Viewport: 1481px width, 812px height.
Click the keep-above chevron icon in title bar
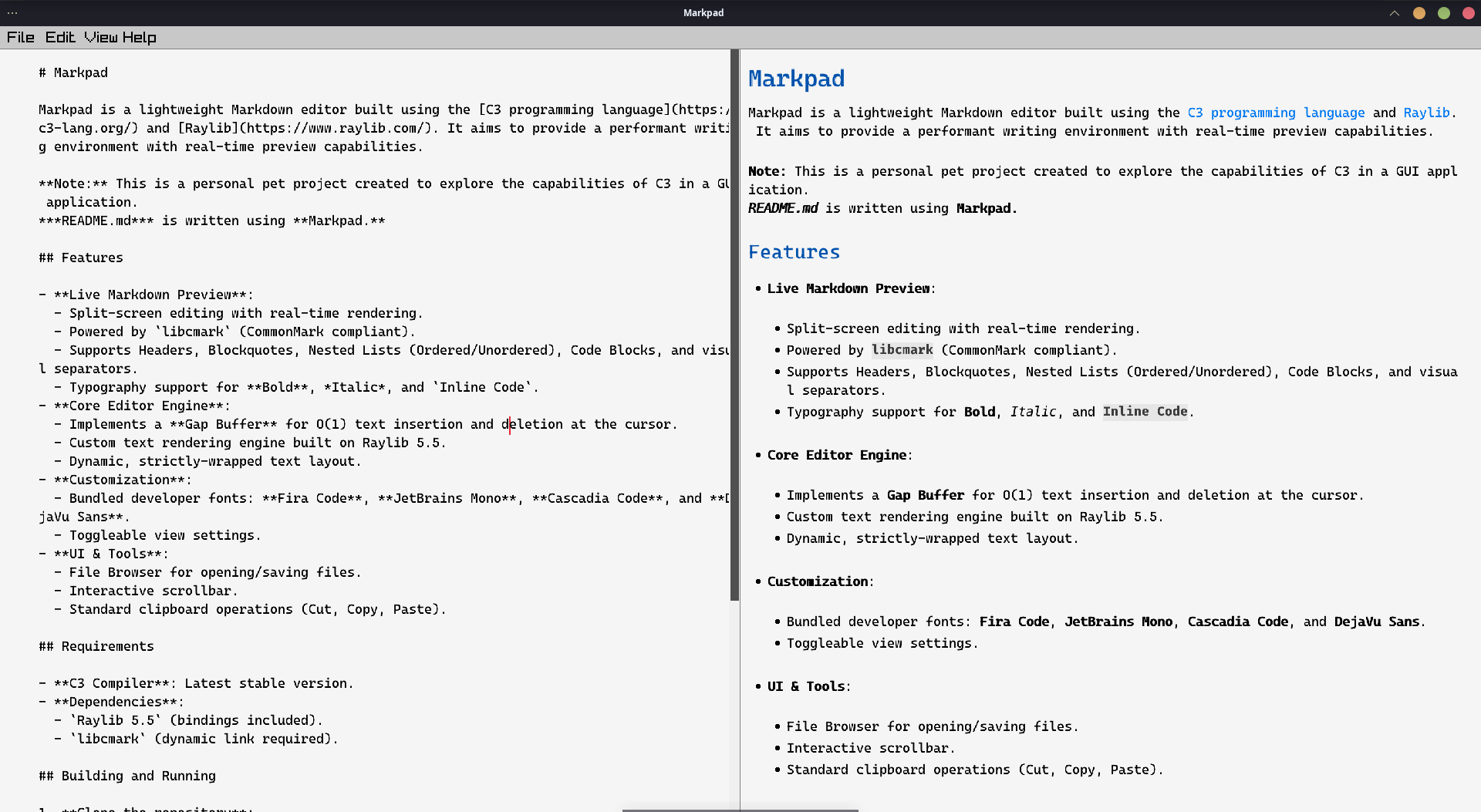coord(1395,13)
